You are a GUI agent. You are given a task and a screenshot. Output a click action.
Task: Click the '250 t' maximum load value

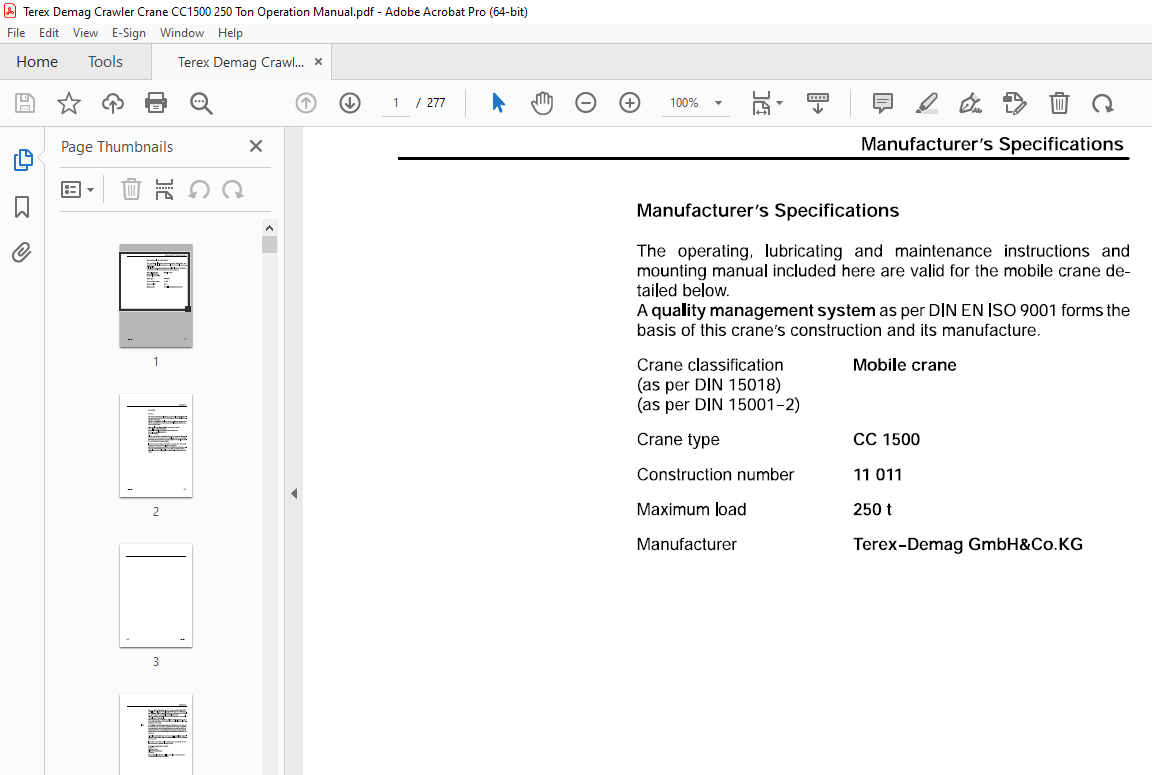(872, 509)
